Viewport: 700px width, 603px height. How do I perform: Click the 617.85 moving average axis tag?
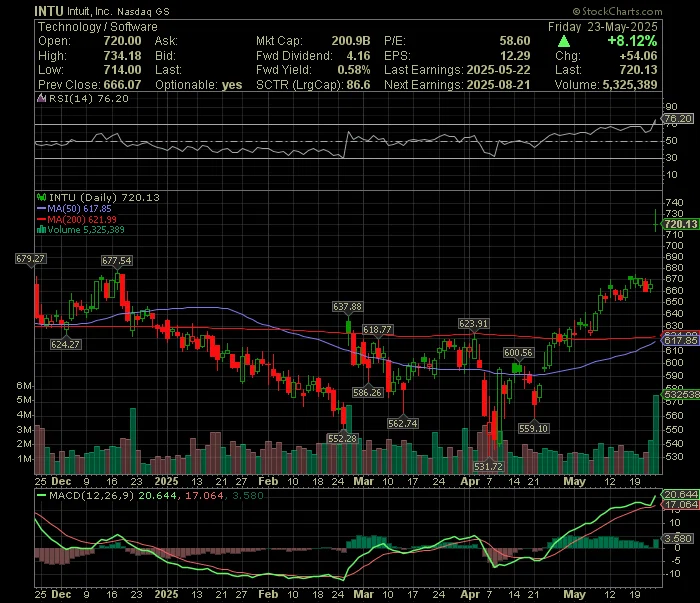tap(680, 341)
